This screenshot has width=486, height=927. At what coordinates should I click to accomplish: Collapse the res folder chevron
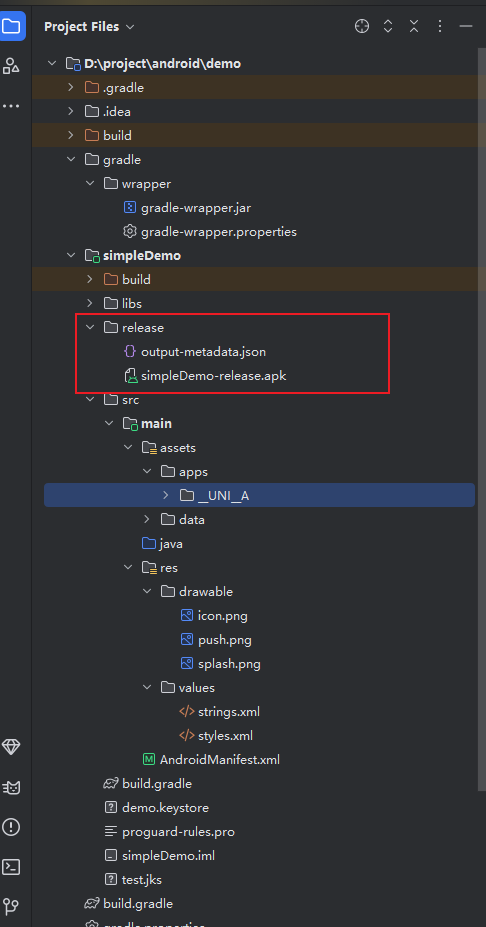coord(128,568)
